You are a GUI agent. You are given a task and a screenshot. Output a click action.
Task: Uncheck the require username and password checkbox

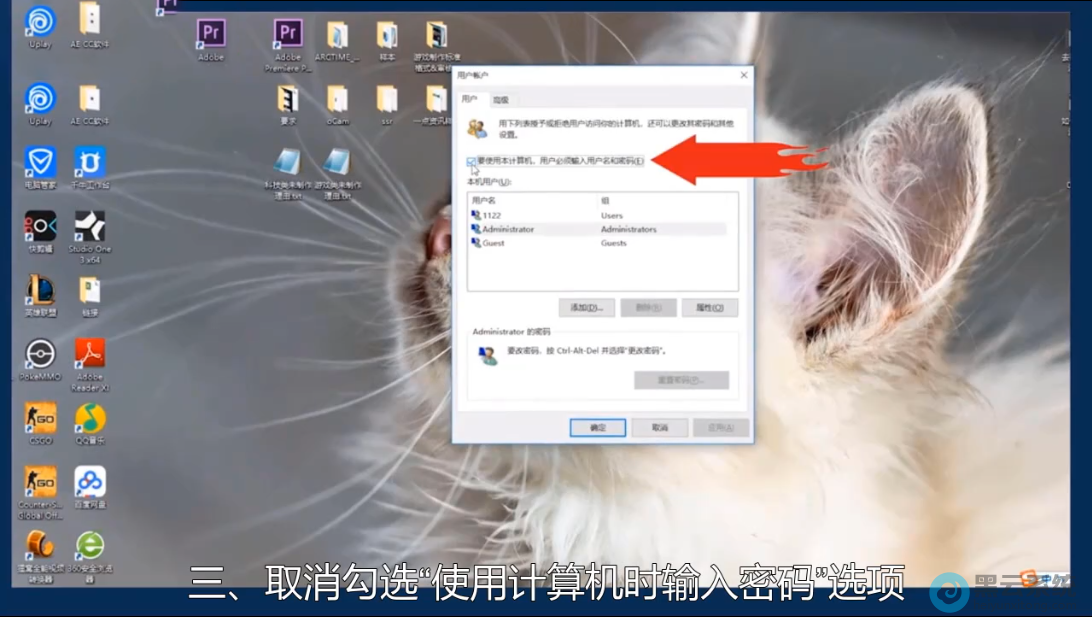point(471,161)
